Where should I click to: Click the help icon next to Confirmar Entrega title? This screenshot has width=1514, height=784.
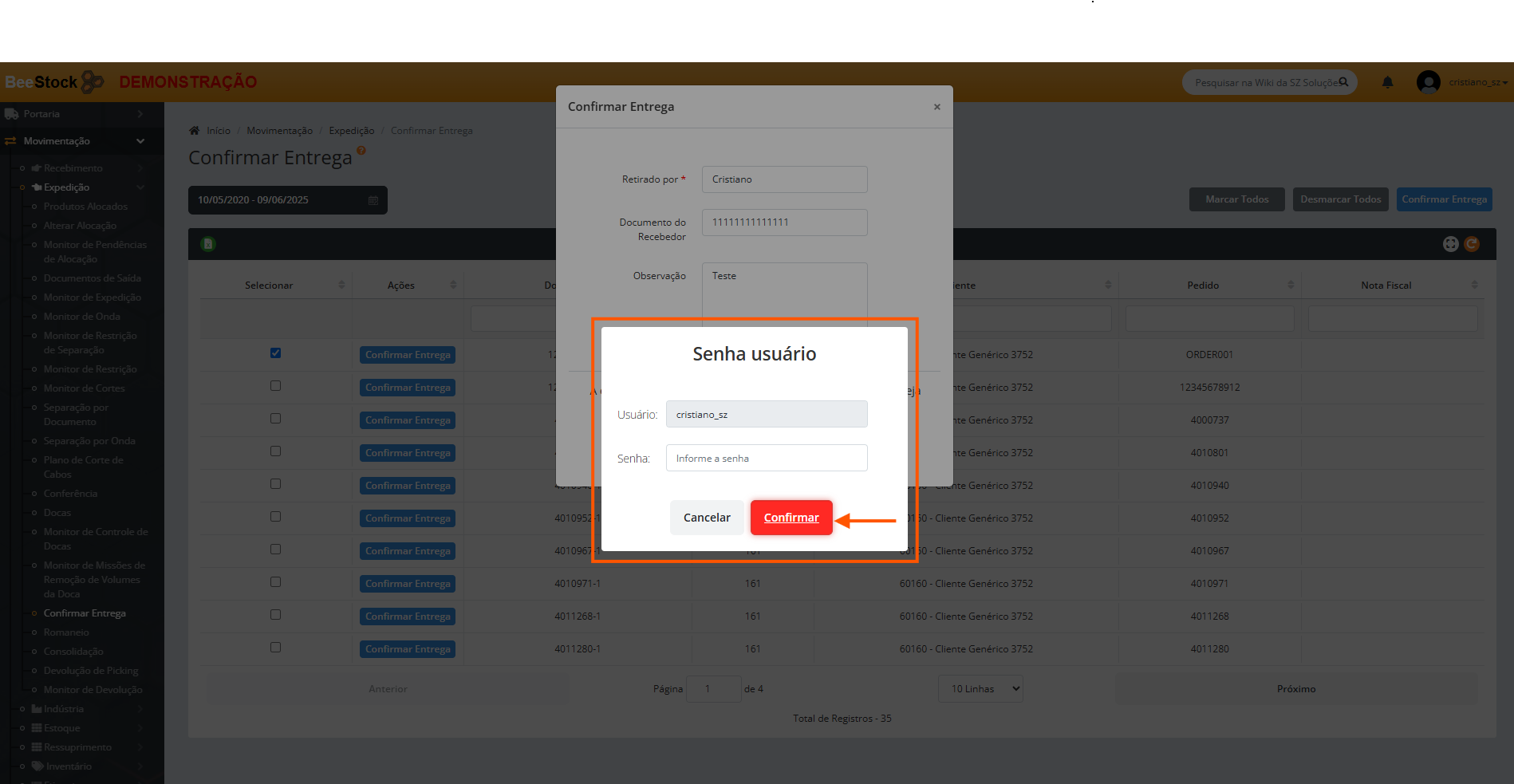361,151
